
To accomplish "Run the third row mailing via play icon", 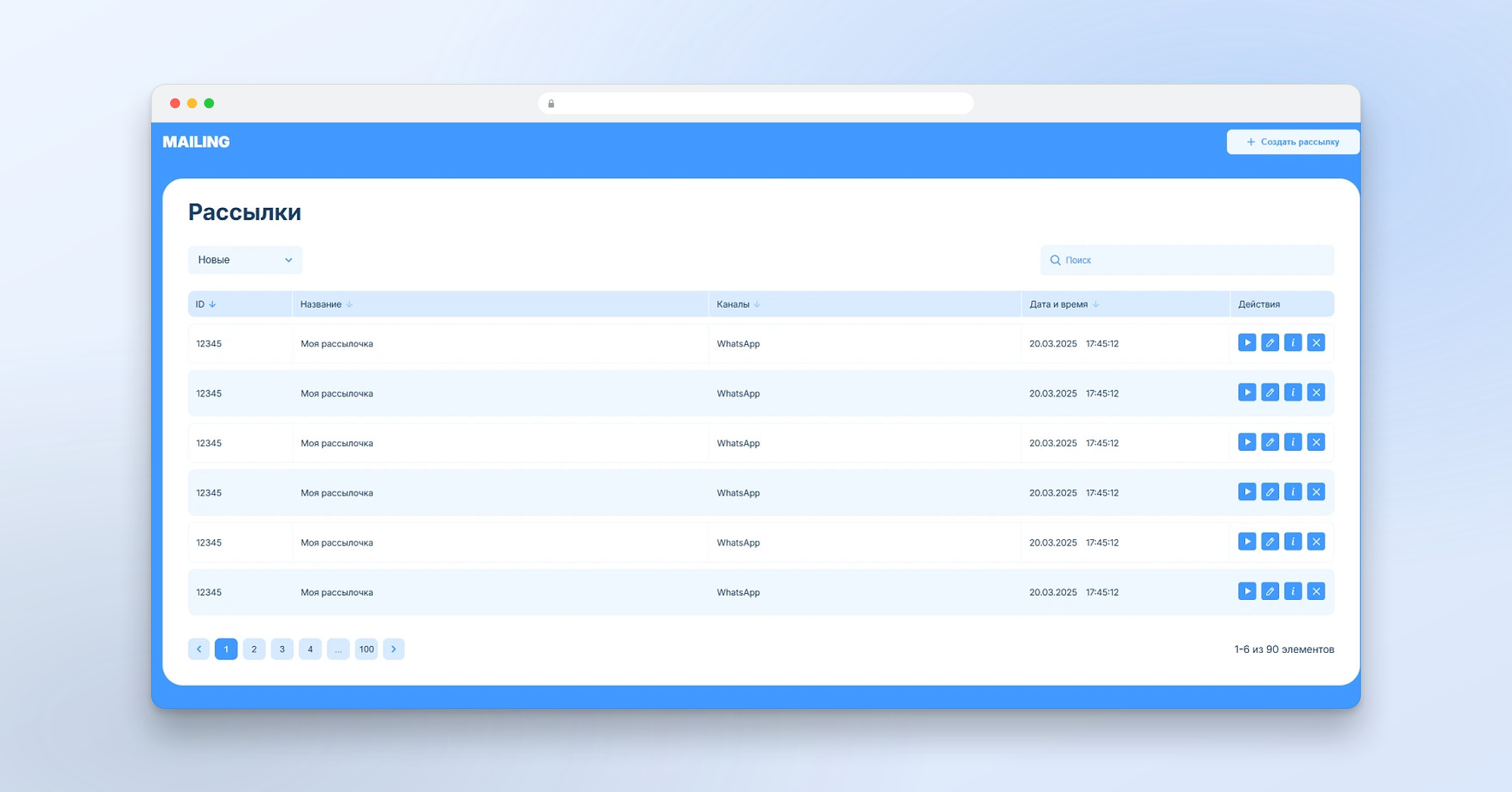I will click(x=1247, y=442).
